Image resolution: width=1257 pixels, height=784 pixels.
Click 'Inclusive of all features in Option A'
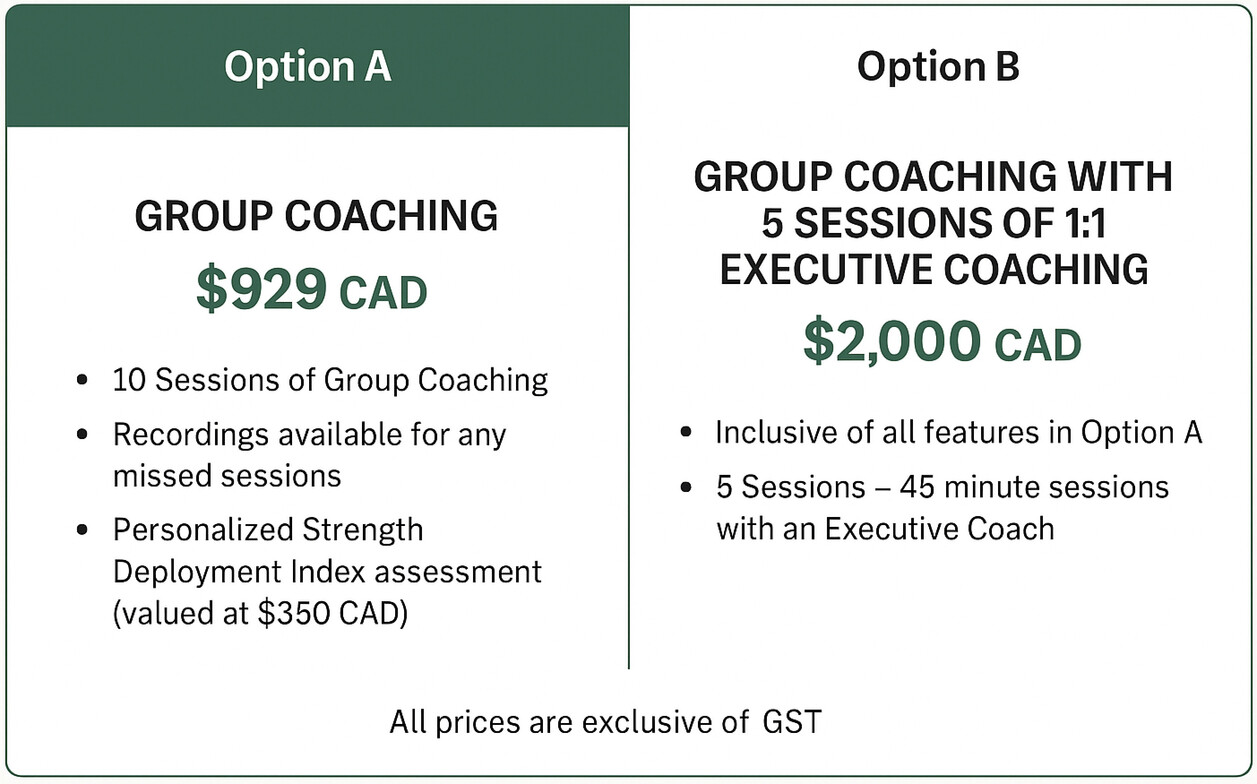(958, 432)
